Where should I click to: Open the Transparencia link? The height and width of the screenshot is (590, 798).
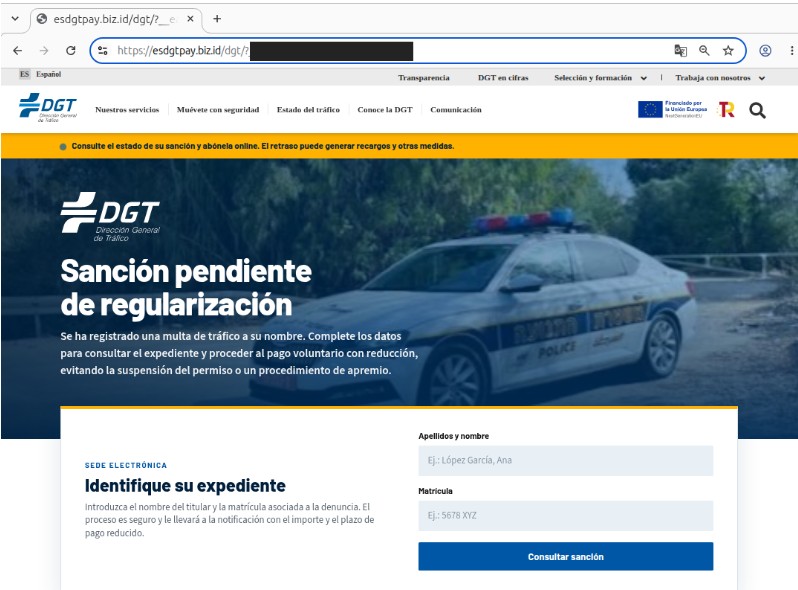[x=424, y=78]
